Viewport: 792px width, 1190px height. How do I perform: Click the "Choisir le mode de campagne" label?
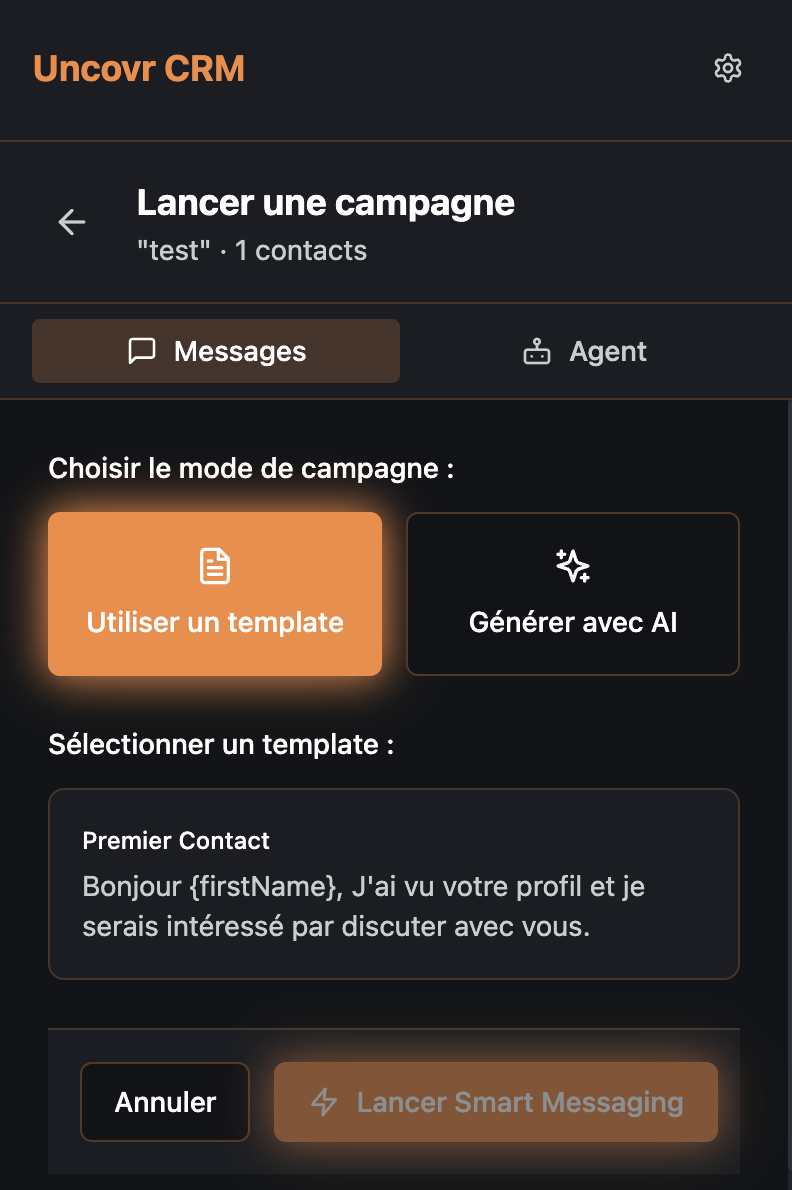[x=251, y=468]
